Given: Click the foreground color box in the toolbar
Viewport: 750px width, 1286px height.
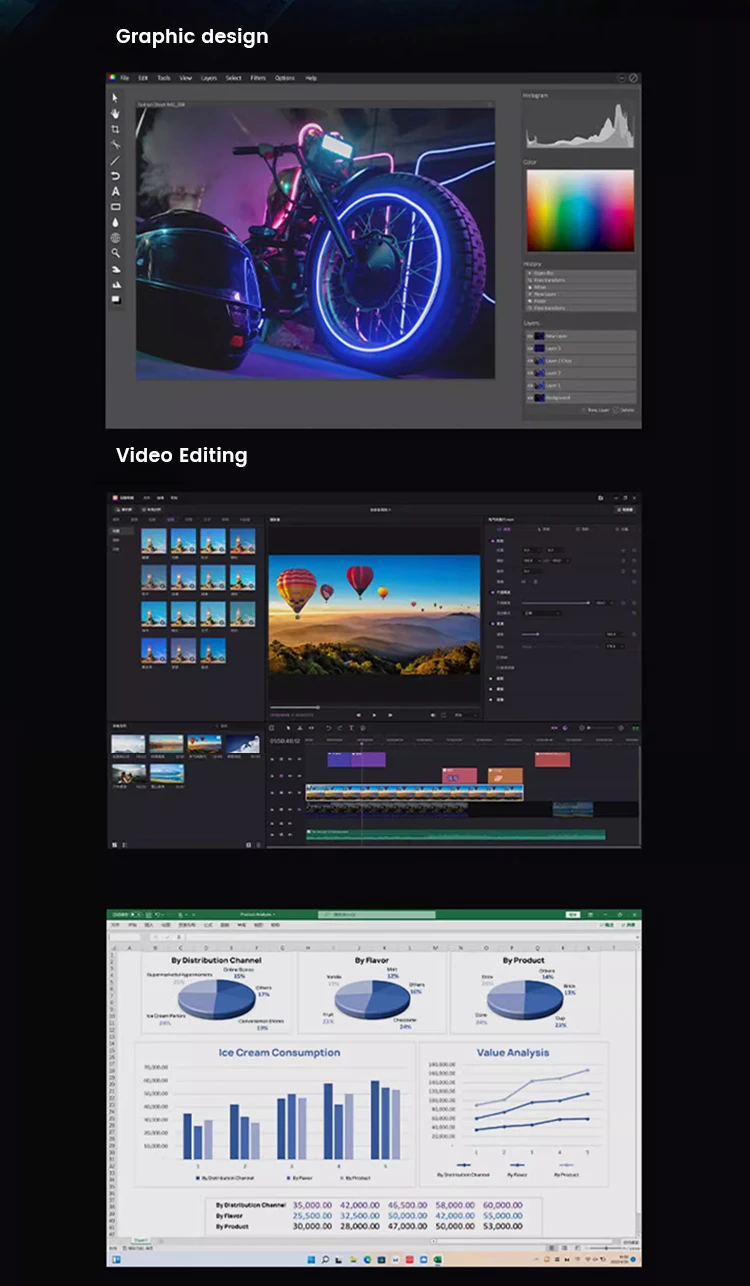Looking at the screenshot, I should [115, 299].
